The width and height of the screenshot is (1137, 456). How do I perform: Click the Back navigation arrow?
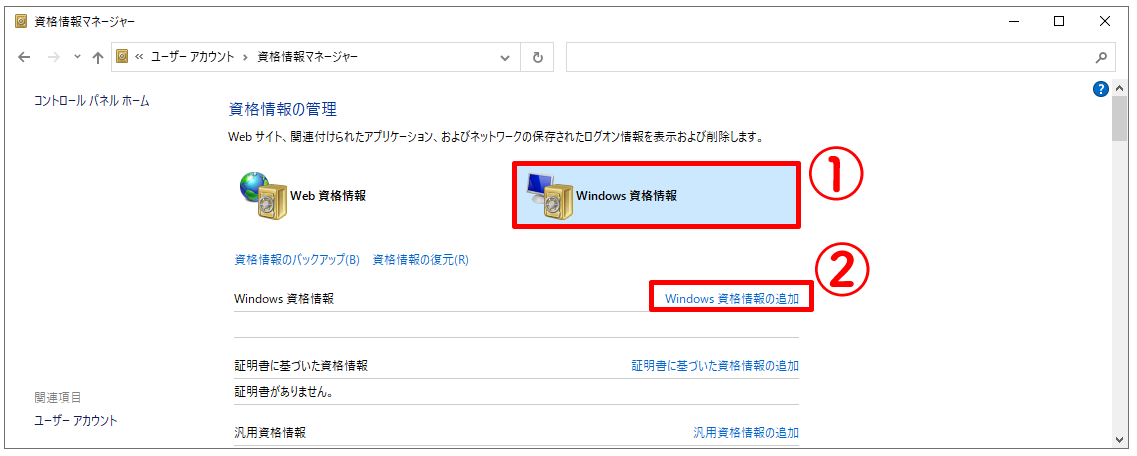[x=24, y=57]
